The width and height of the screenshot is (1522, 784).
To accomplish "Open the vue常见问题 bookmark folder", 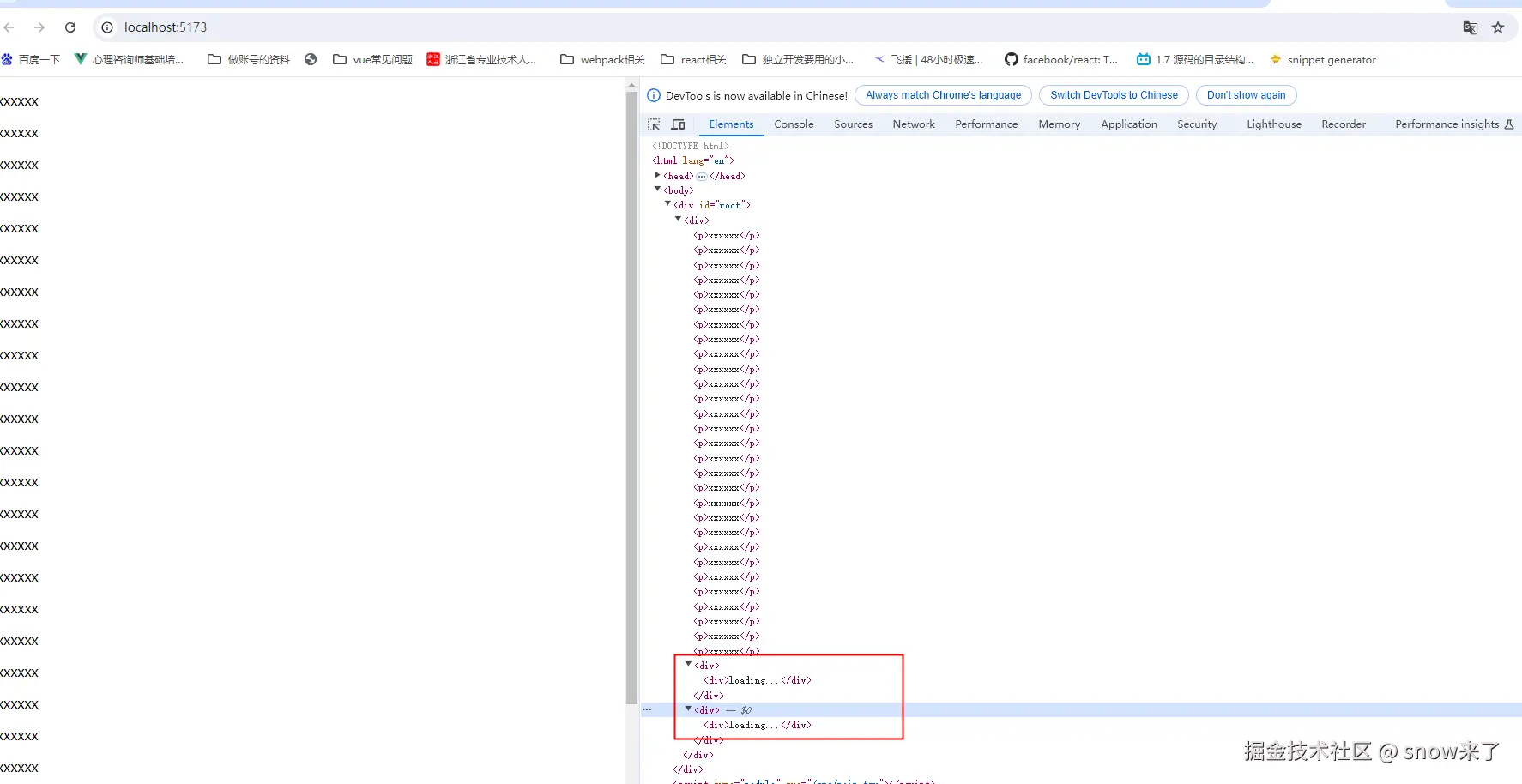I will (372, 59).
